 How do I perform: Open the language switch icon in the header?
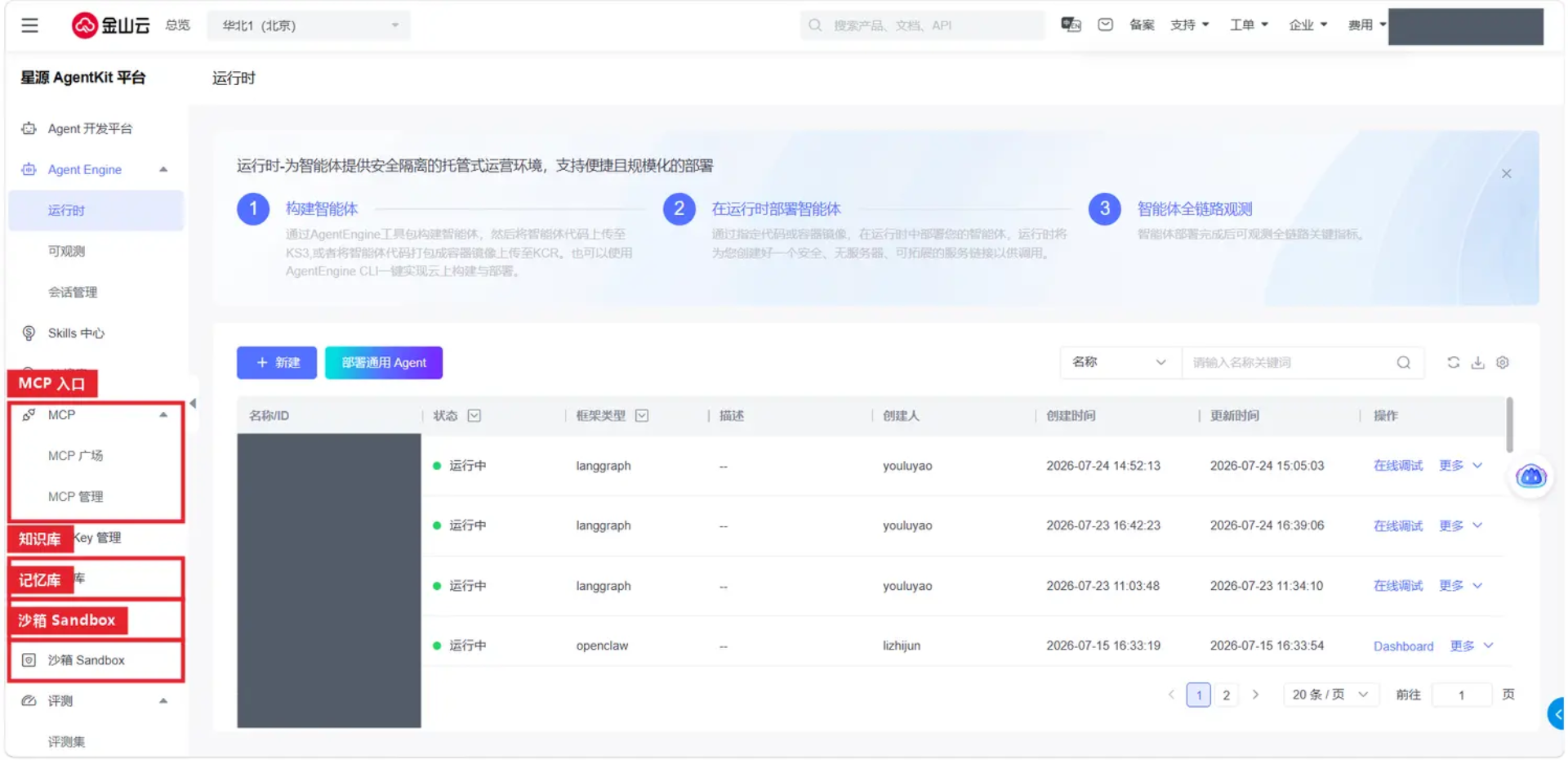(x=1071, y=25)
